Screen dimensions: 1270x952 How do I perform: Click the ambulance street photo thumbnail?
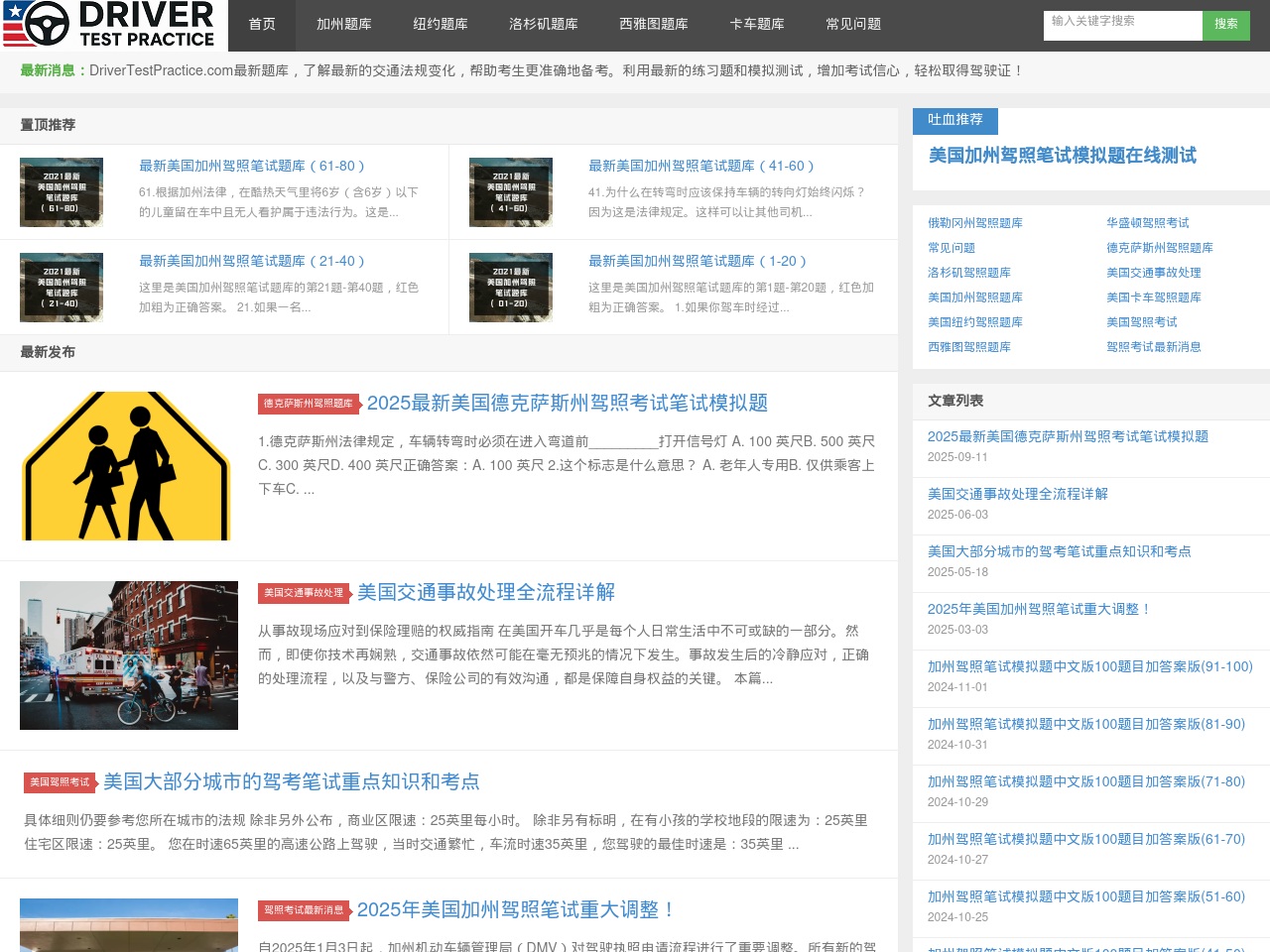click(x=129, y=655)
